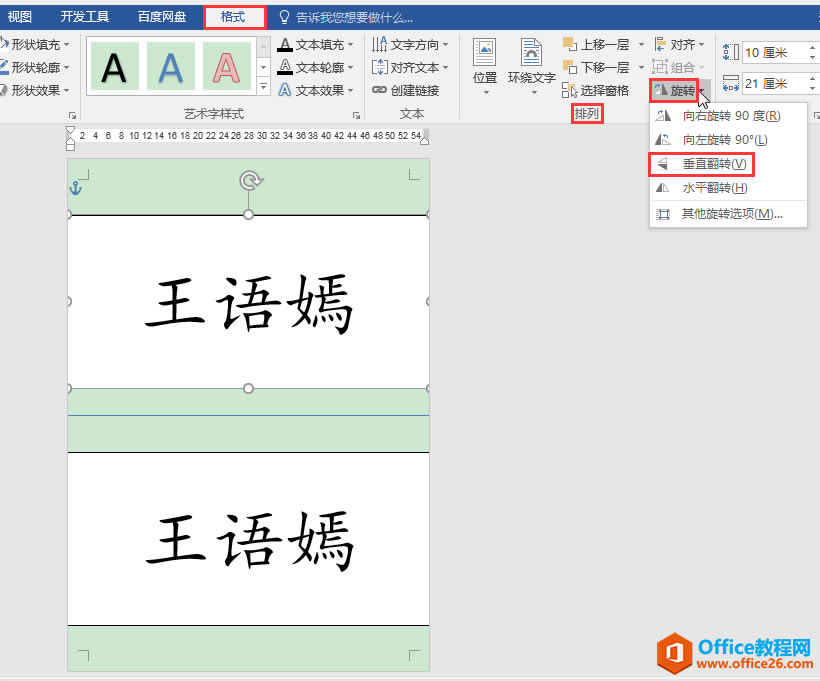Viewport: 820px width, 681px height.
Task: Click the height field showing 10 厘米
Action: click(x=775, y=52)
